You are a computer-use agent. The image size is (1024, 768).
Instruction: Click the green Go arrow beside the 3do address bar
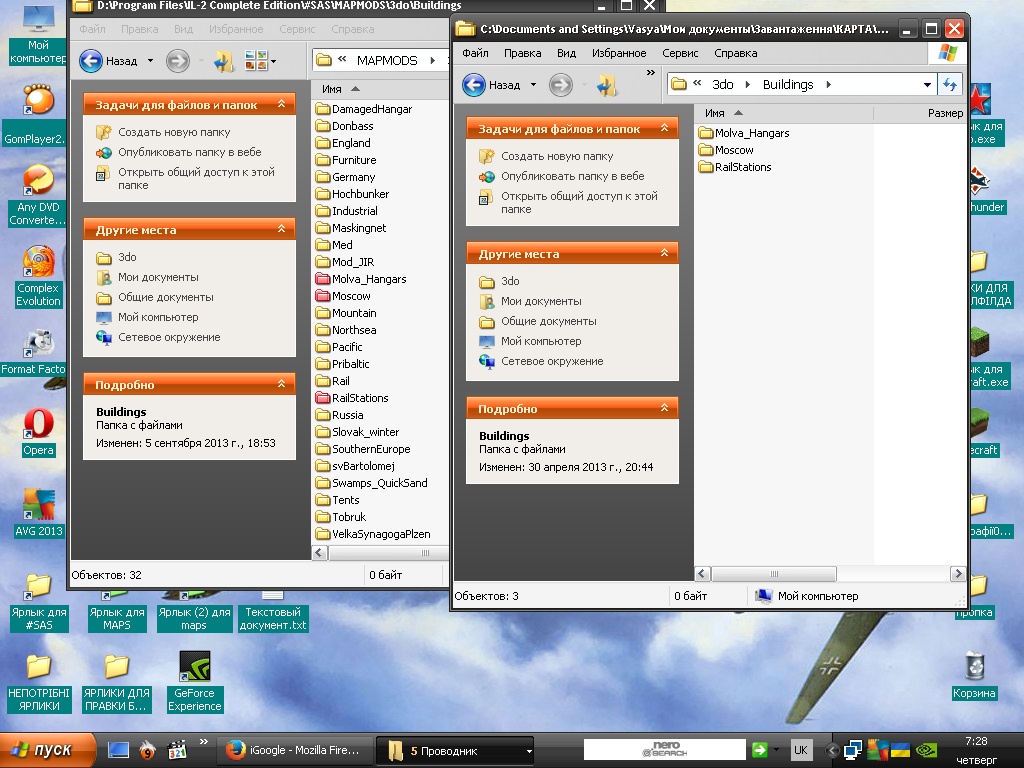click(950, 85)
